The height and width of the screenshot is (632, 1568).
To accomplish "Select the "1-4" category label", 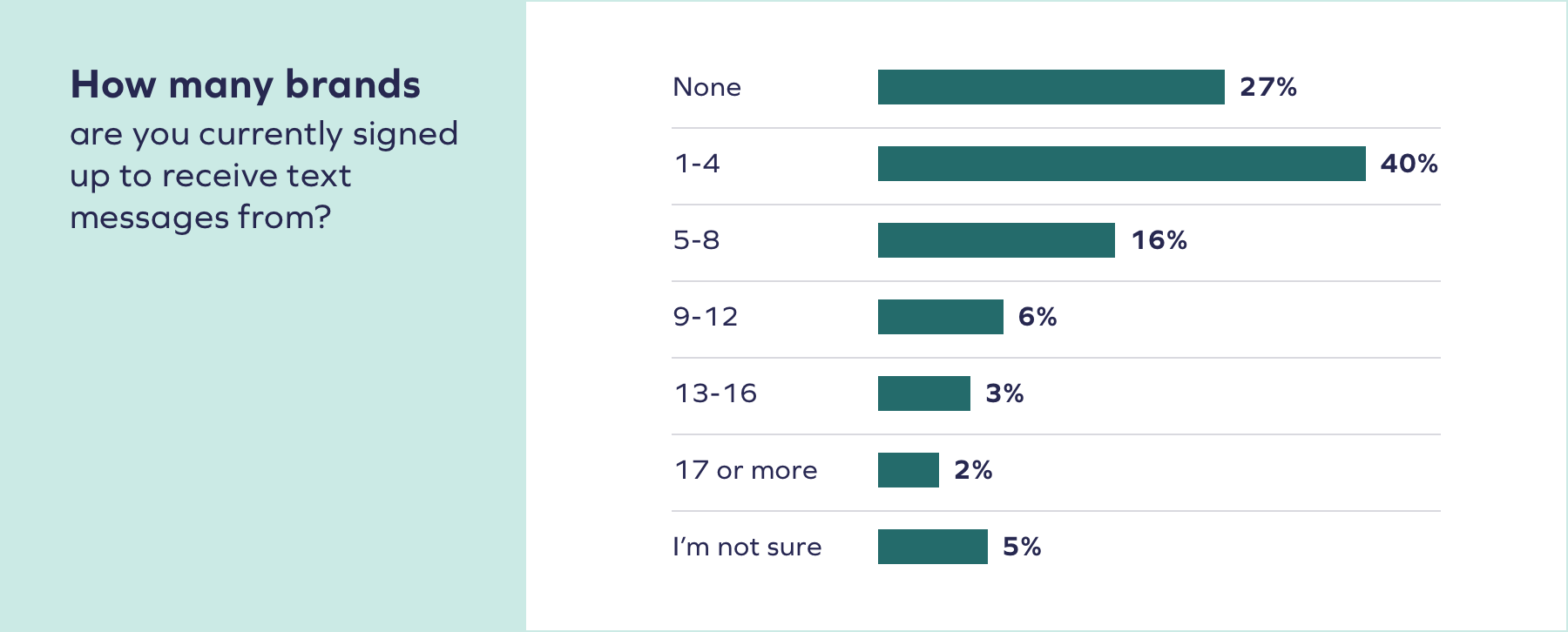I will [x=697, y=164].
